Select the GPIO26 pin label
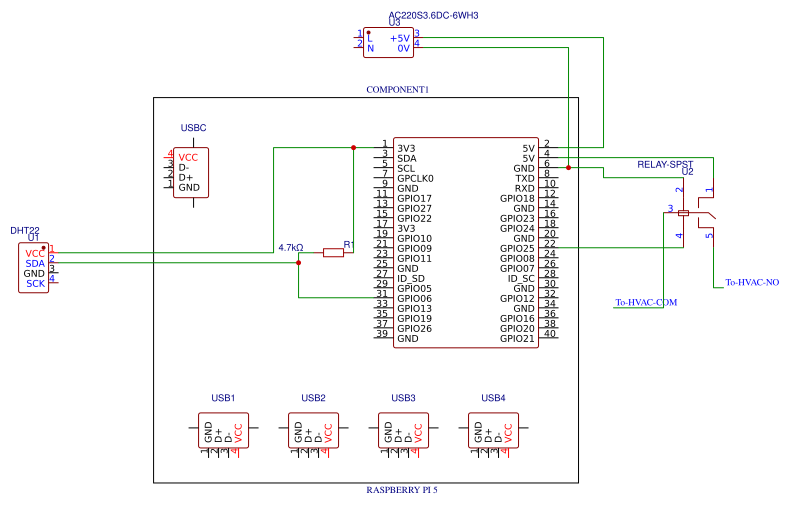The width and height of the screenshot is (792, 505). tap(414, 329)
